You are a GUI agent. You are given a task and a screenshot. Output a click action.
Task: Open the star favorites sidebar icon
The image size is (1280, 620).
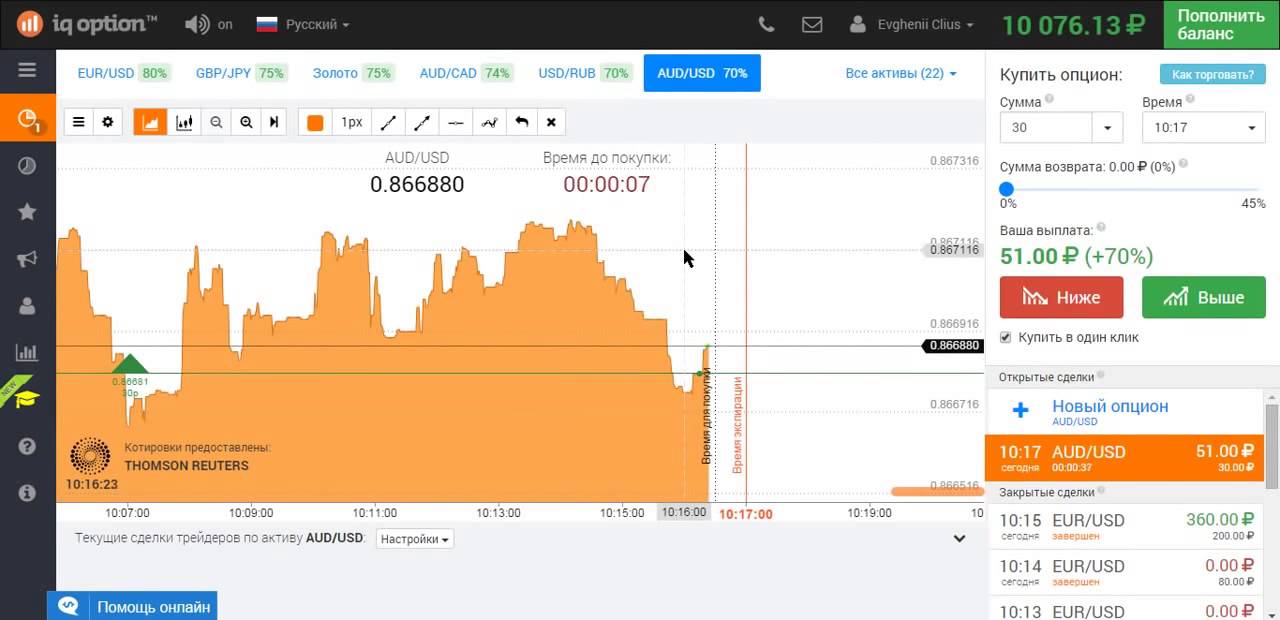pyautogui.click(x=27, y=212)
